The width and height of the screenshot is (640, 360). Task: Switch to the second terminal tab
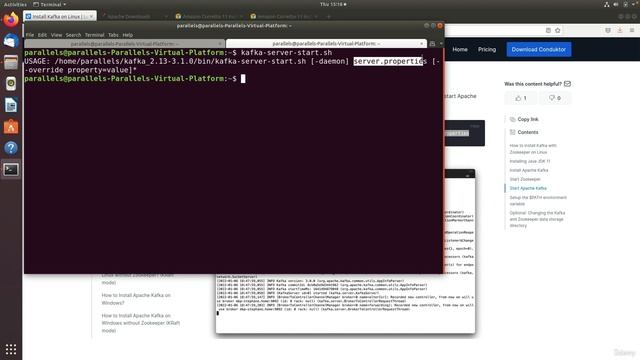pyautogui.click(x=326, y=43)
